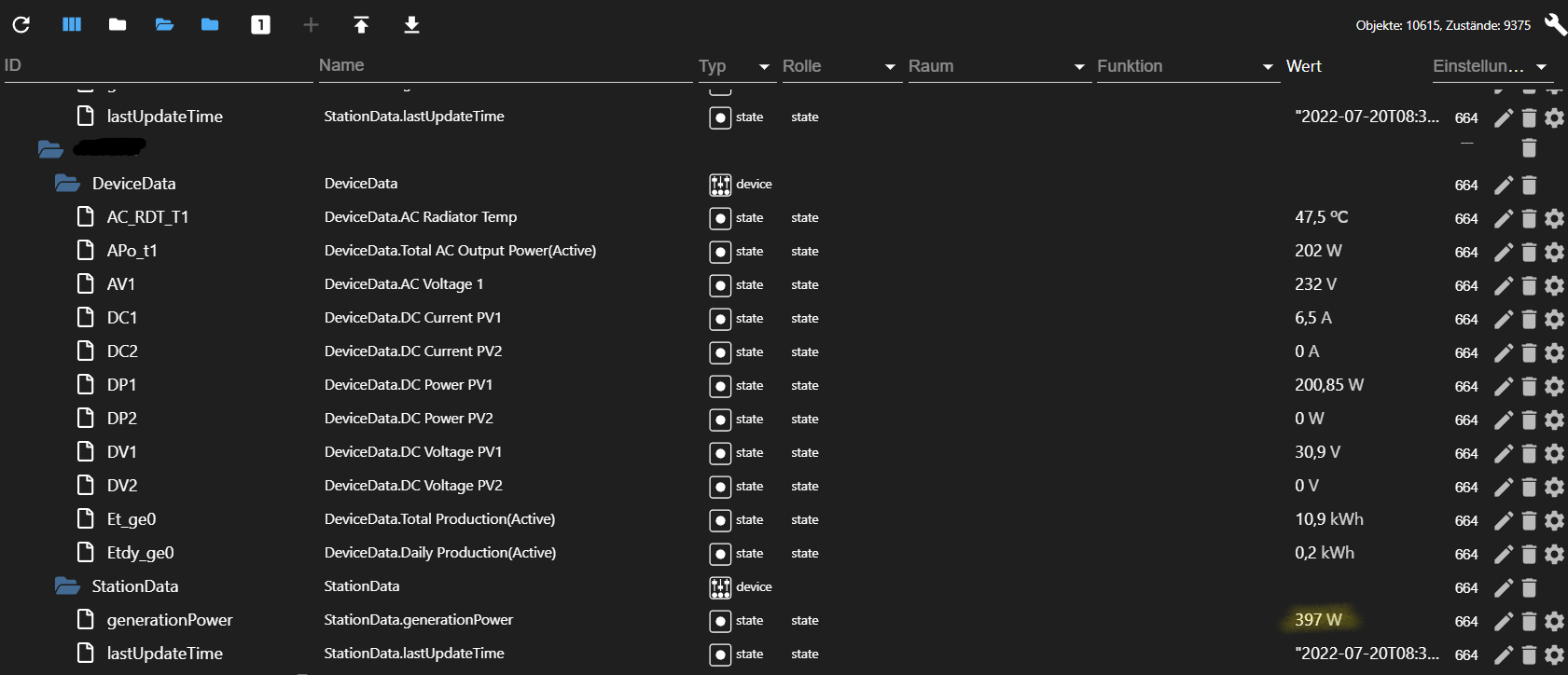
Task: Edit the AC_RDT_T1 object
Action: click(x=1504, y=218)
